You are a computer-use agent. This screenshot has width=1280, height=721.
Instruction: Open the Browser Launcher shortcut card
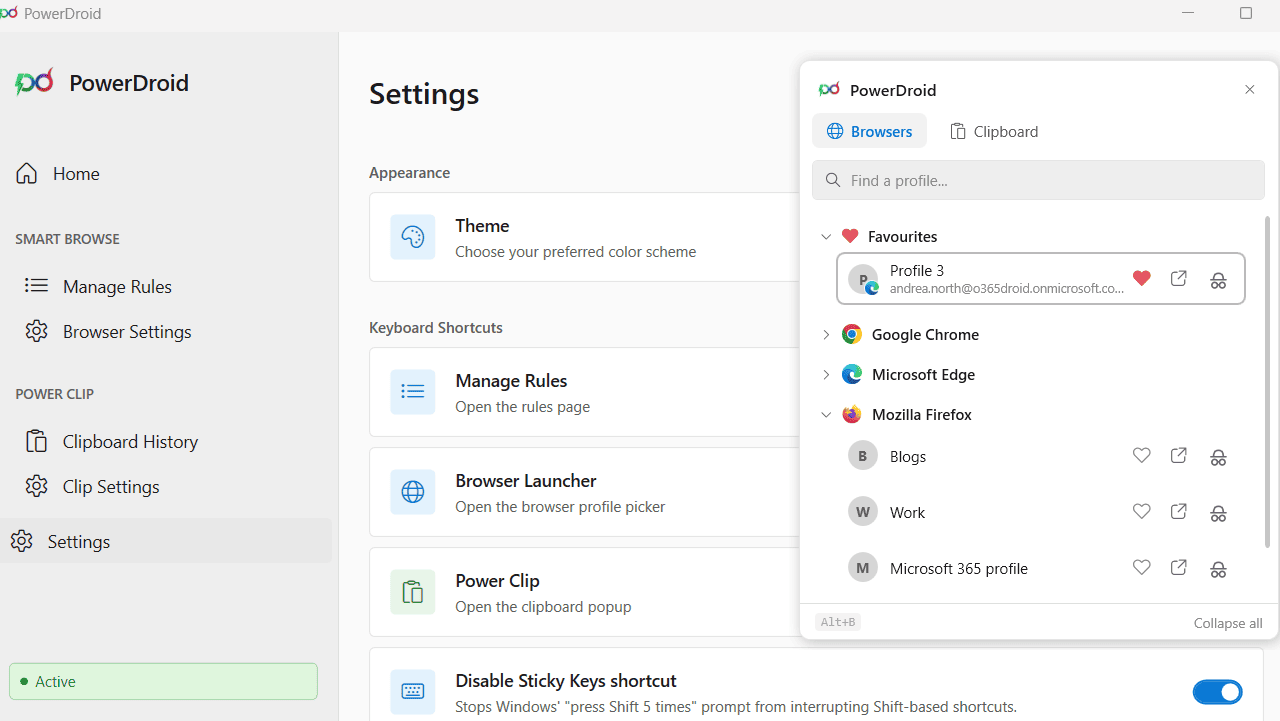point(585,492)
